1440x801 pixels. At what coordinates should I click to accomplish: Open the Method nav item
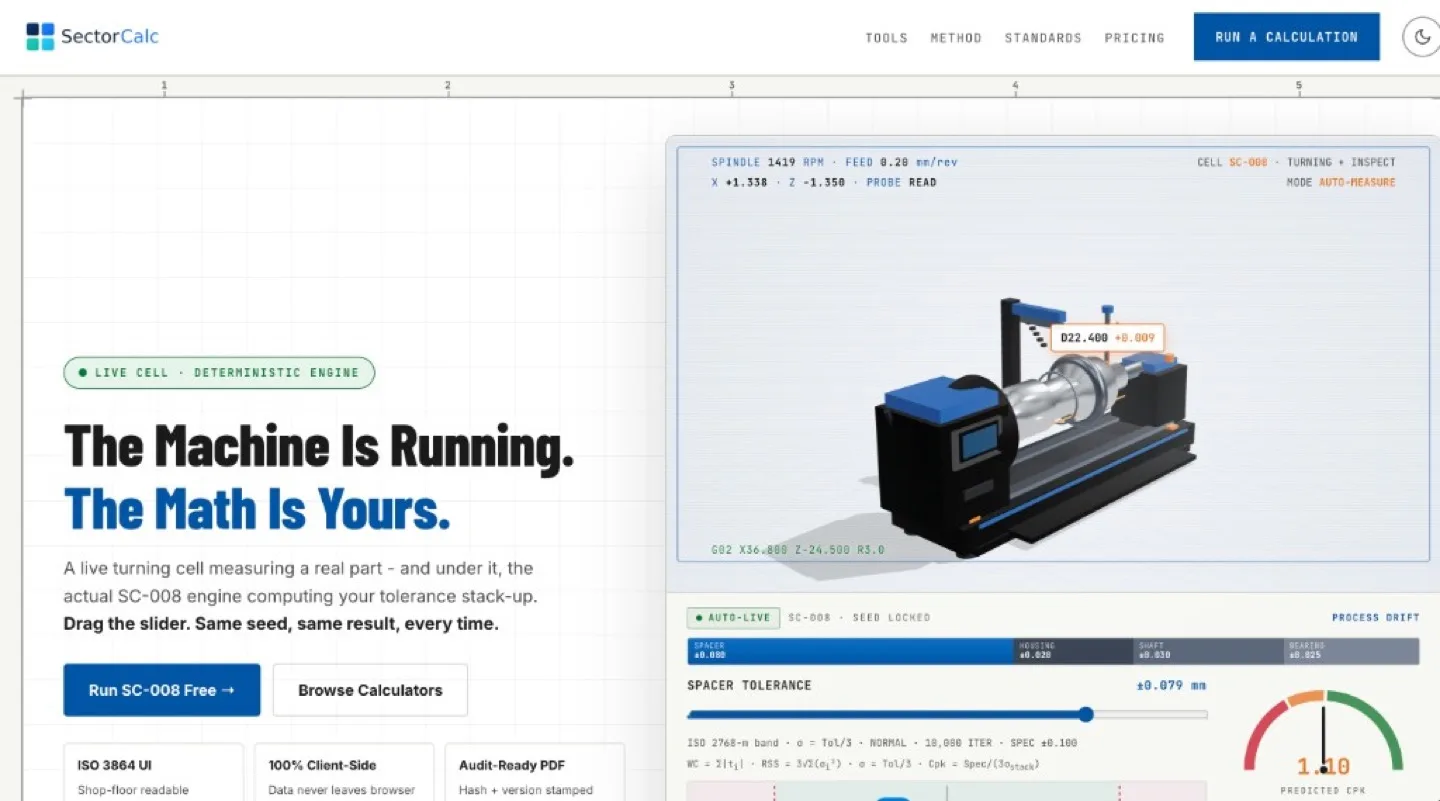click(x=956, y=38)
